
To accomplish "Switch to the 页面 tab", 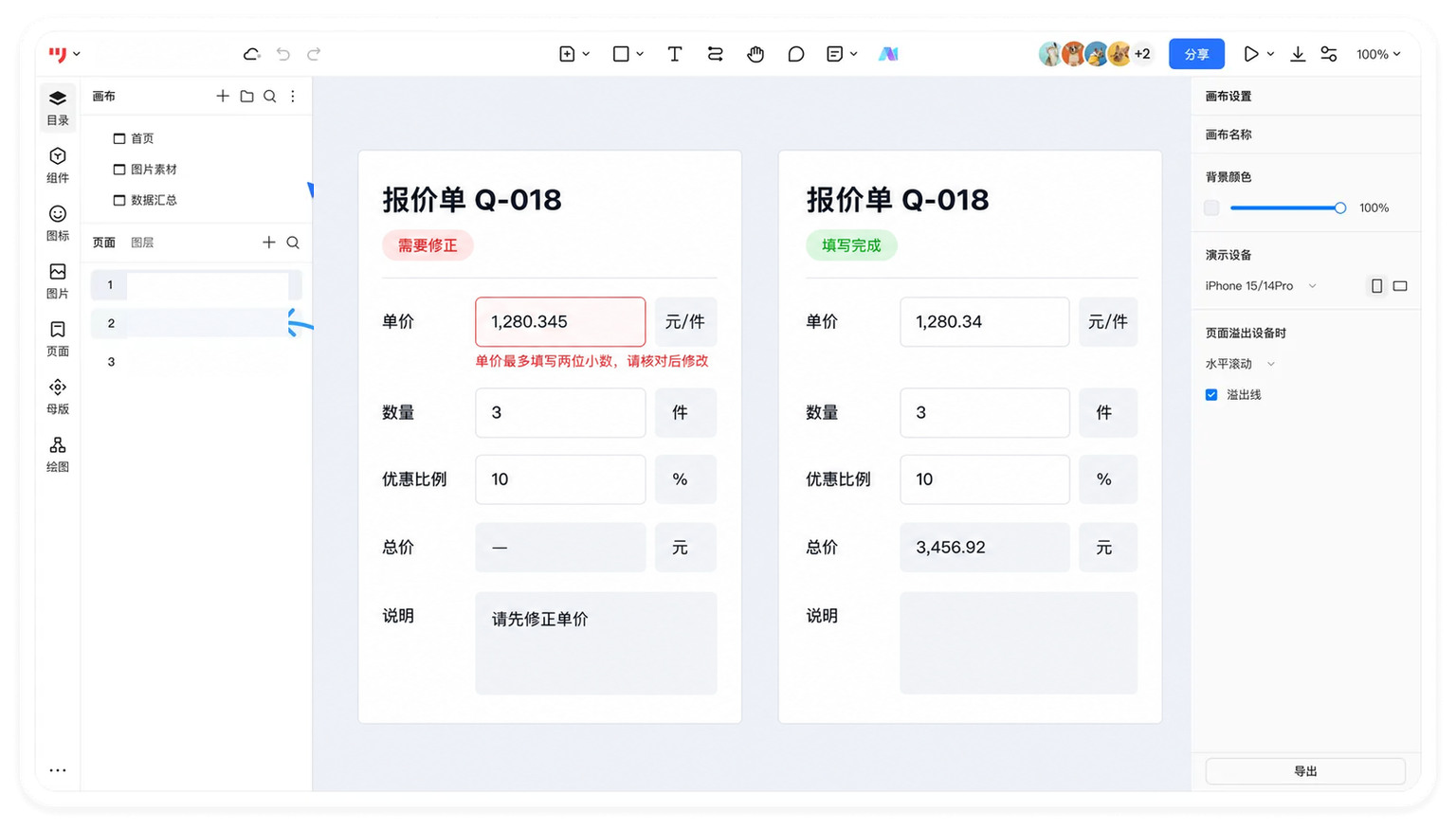I will [x=104, y=243].
